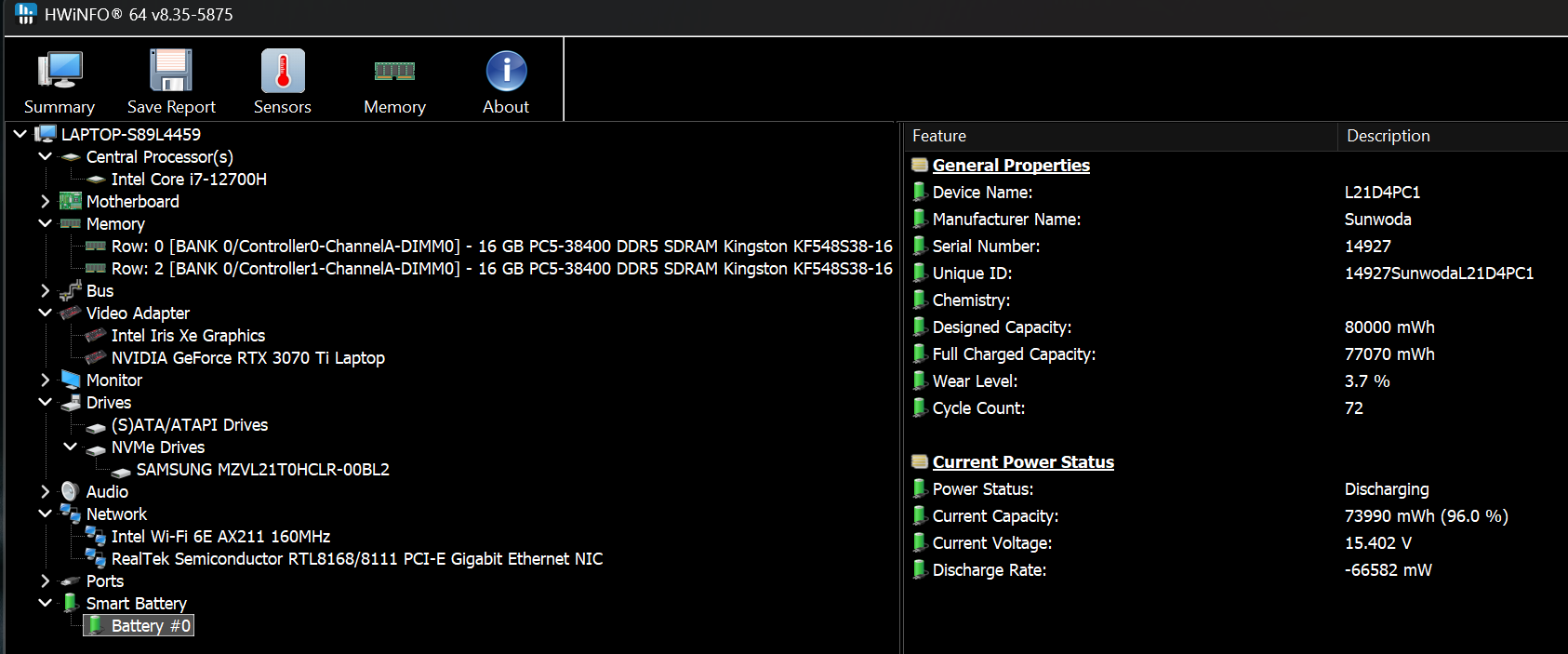The image size is (1568, 654).
Task: Click the Monitor icon in the tree
Action: 71,380
